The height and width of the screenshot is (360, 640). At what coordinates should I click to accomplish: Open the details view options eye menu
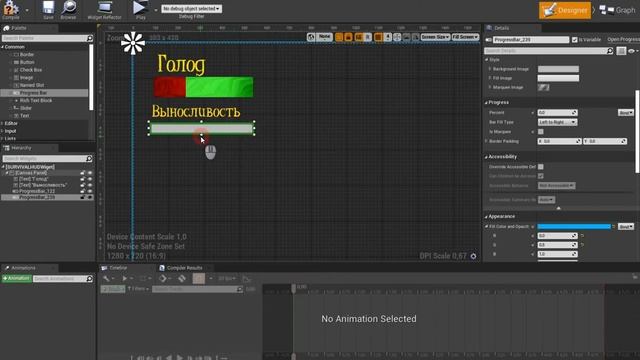pos(633,51)
